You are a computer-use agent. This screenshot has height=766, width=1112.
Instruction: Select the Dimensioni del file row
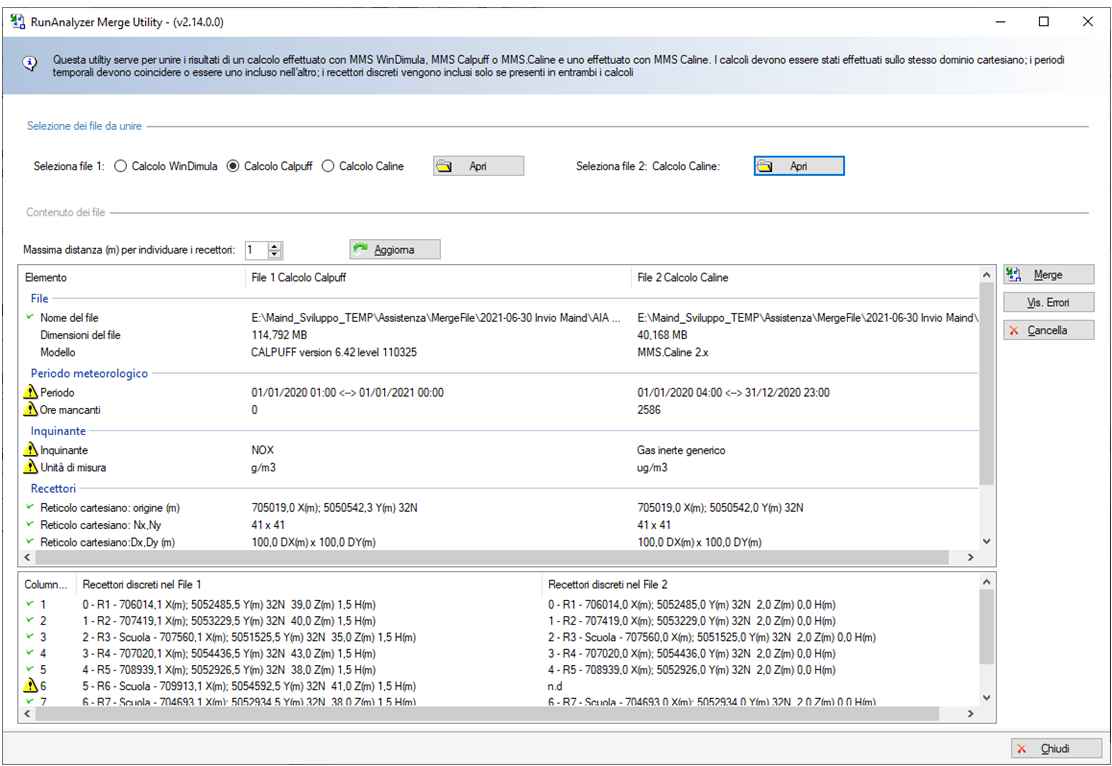coord(499,335)
